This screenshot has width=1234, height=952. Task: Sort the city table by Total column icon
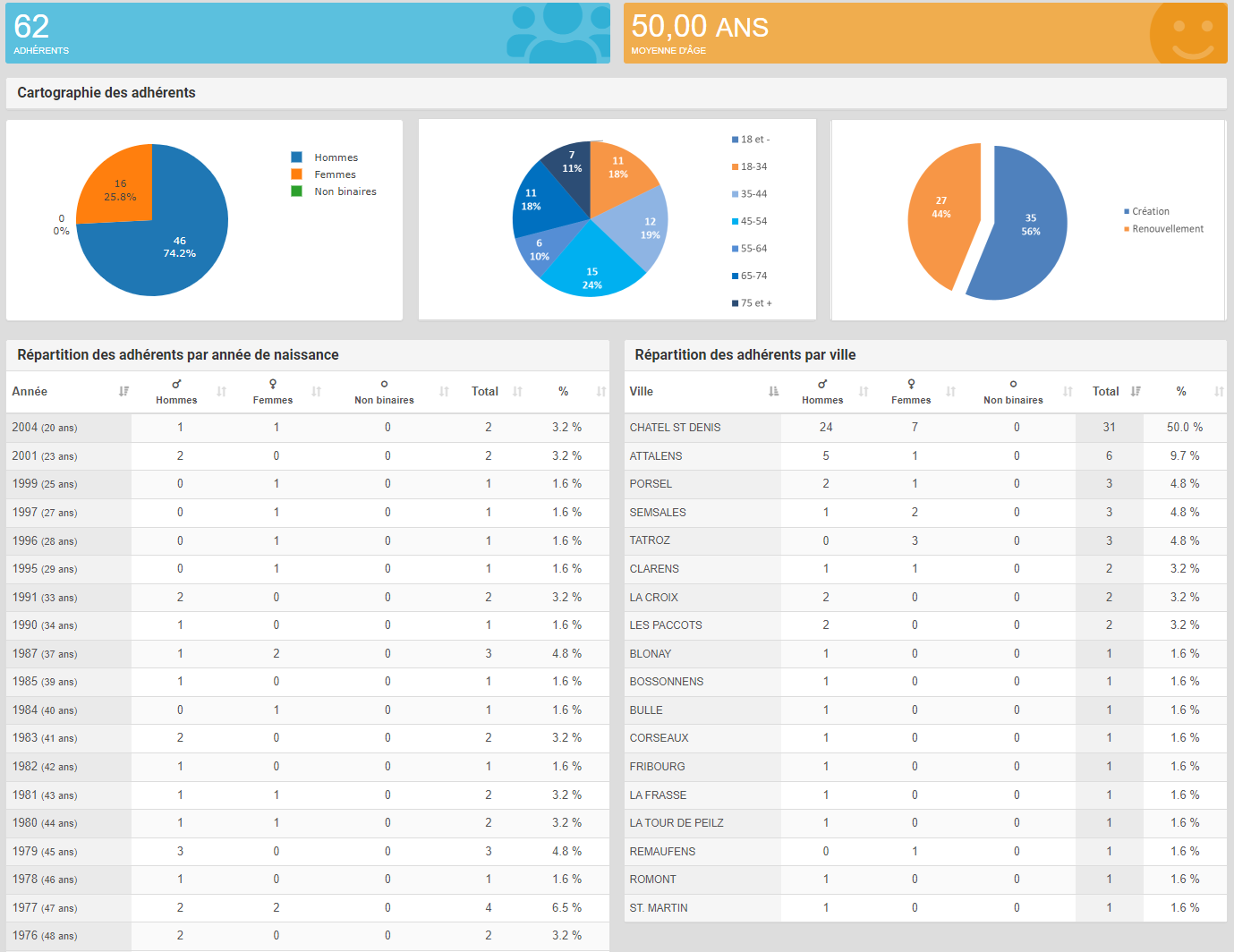[1136, 392]
